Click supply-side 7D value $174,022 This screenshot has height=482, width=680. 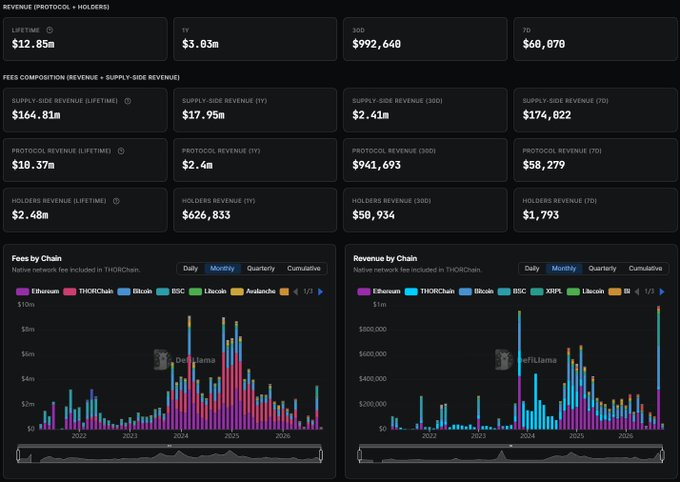547,115
